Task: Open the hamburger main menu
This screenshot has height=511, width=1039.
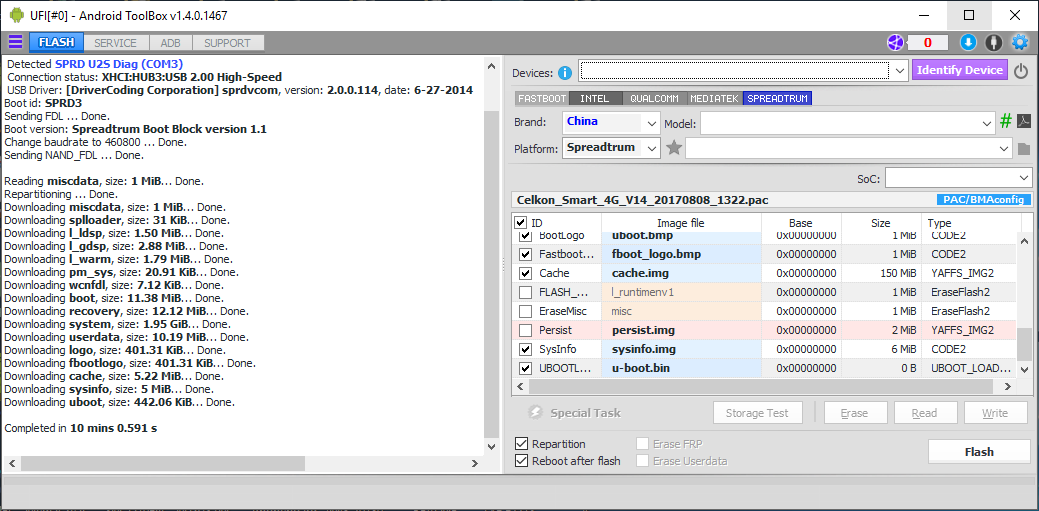Action: (x=15, y=42)
